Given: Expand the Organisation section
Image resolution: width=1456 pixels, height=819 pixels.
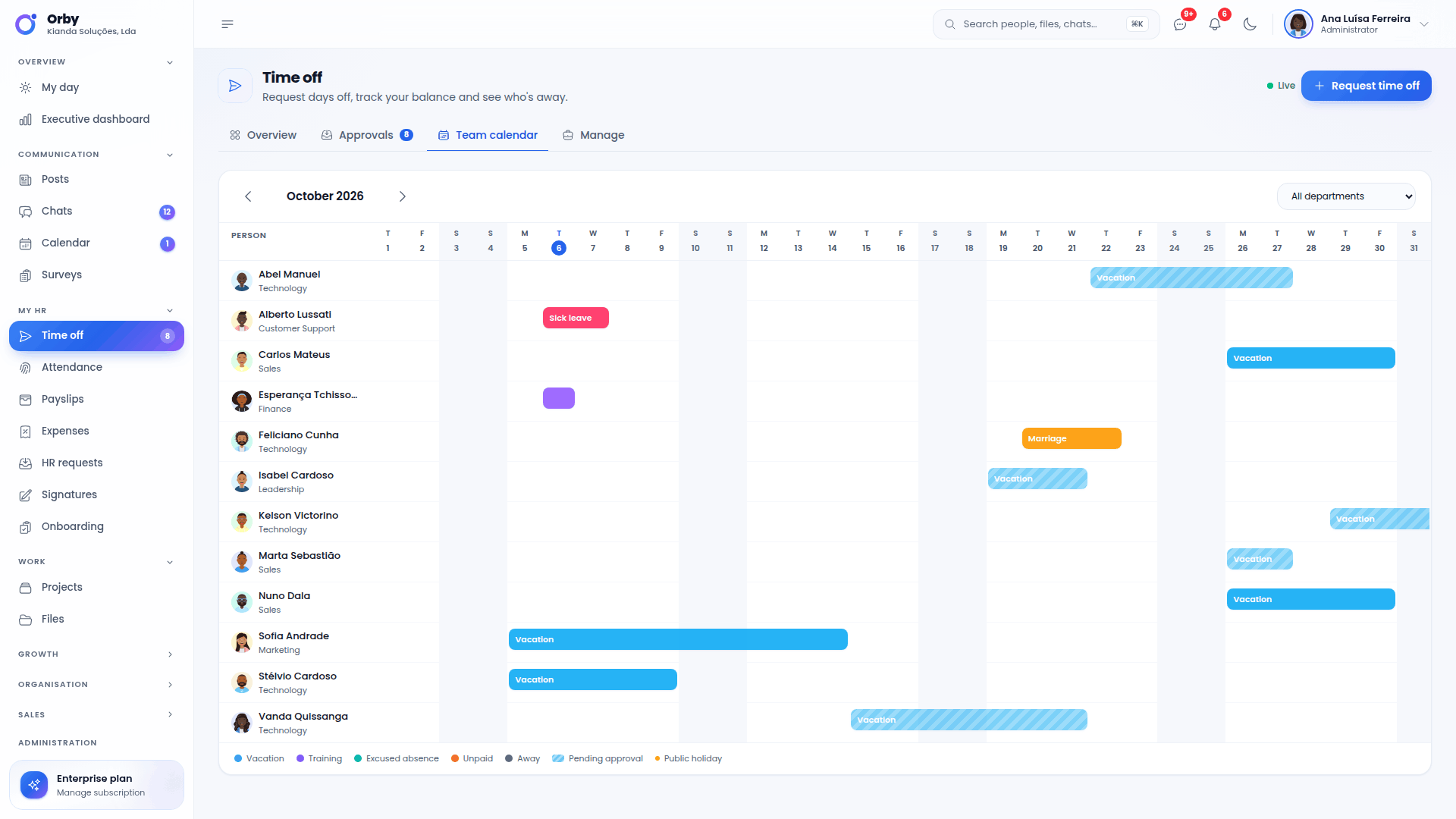Looking at the screenshot, I should [96, 684].
